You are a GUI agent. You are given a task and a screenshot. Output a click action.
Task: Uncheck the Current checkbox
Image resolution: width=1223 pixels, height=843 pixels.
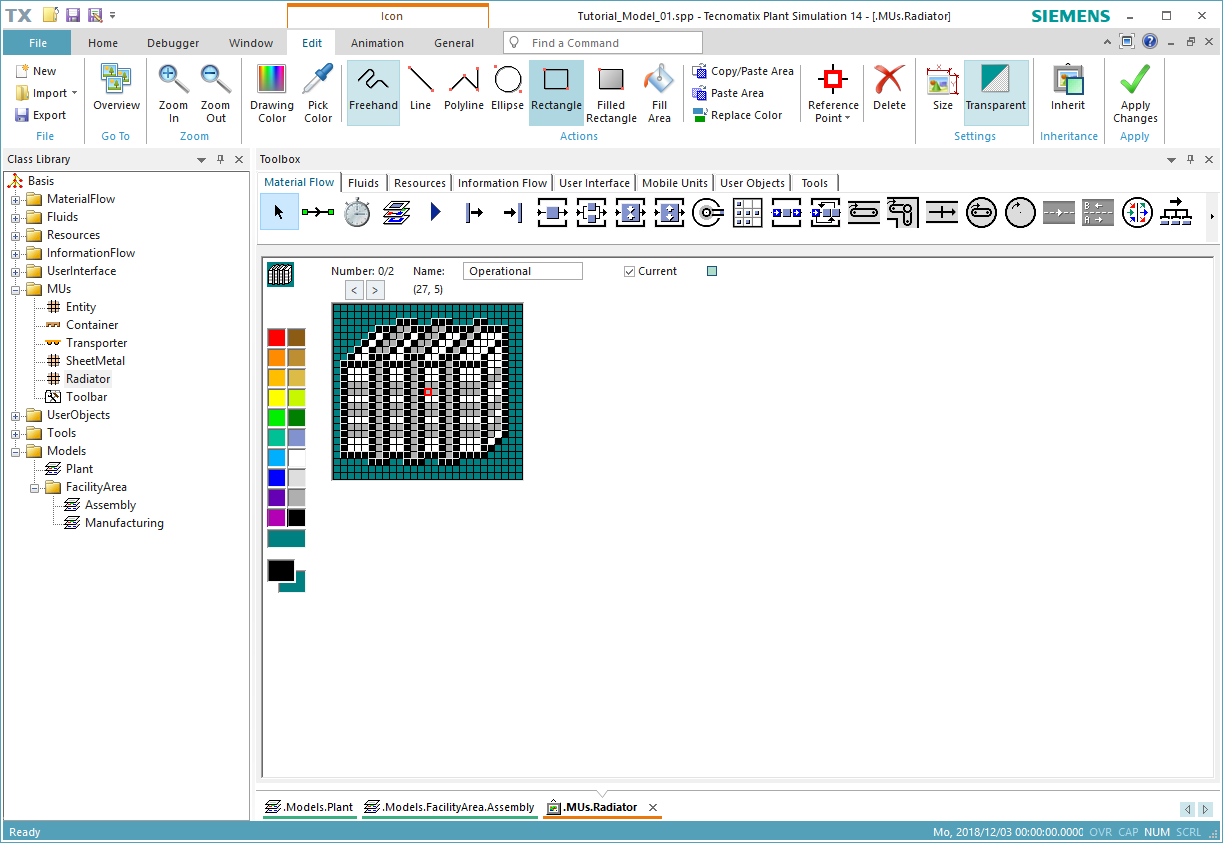click(x=630, y=271)
